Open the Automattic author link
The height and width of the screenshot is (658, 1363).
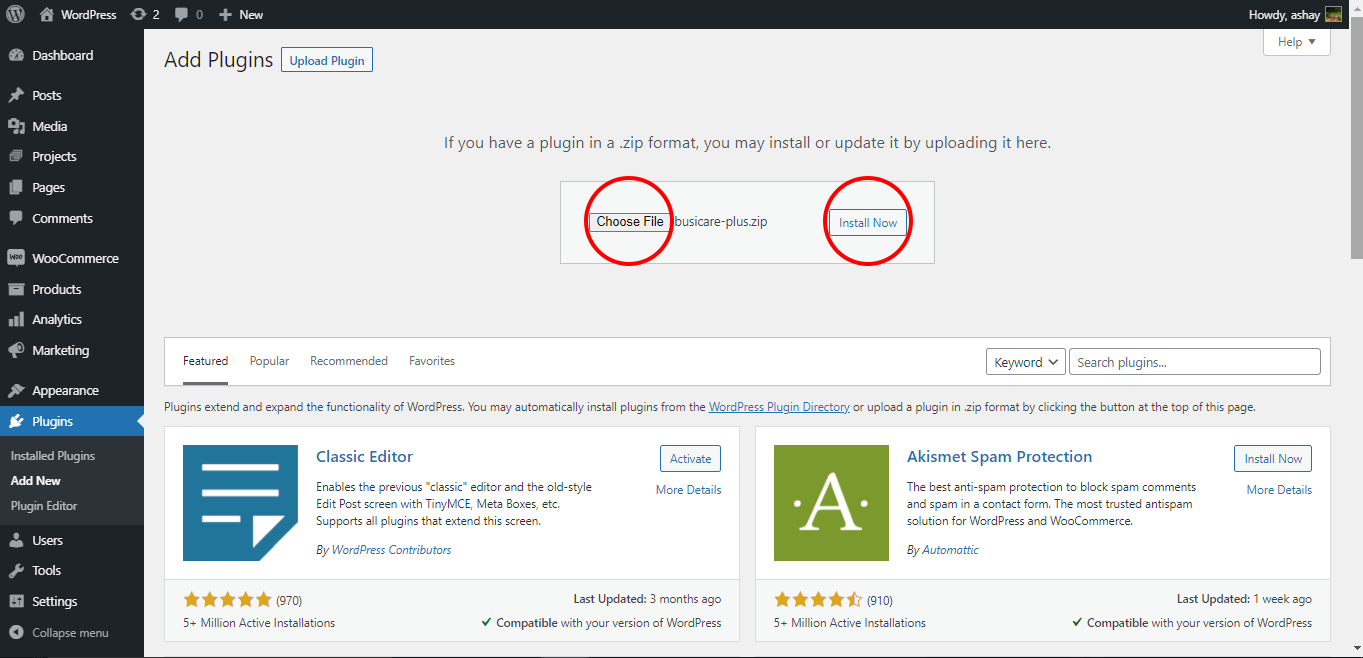(950, 550)
